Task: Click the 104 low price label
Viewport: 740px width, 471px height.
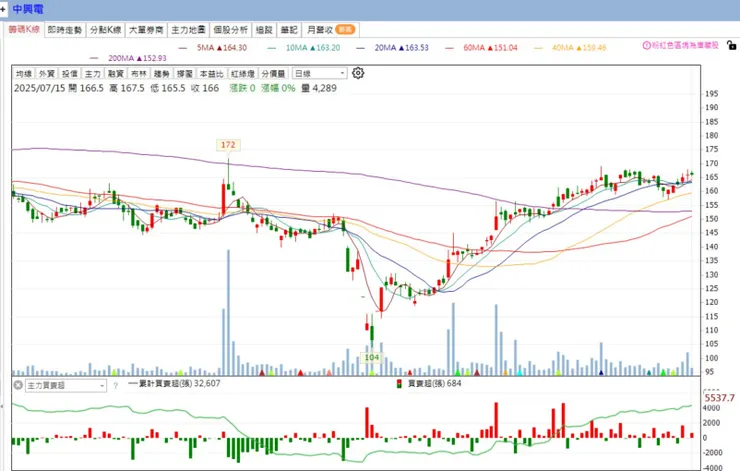Action: pos(372,357)
